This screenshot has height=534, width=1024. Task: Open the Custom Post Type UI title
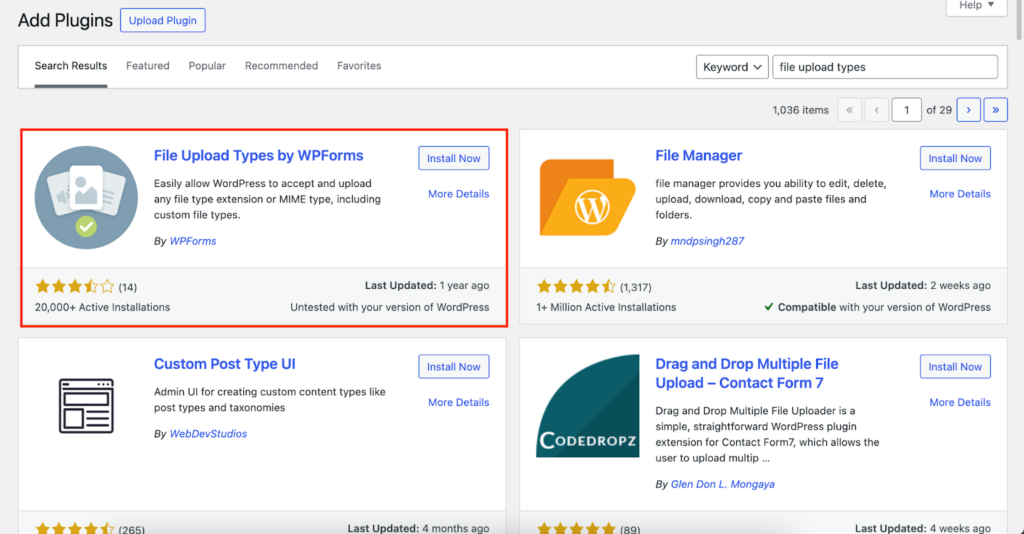click(x=225, y=364)
